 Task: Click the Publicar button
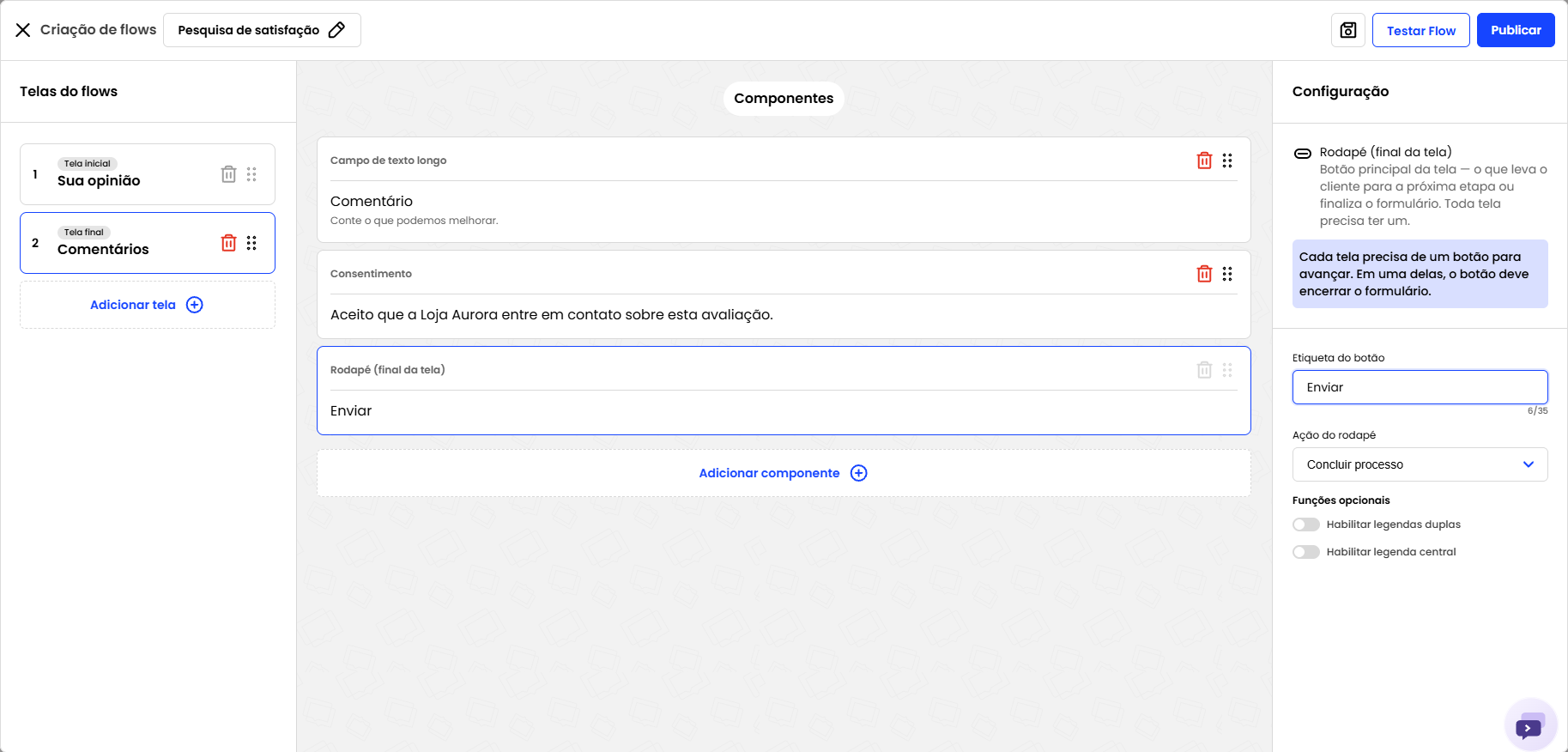(x=1516, y=30)
